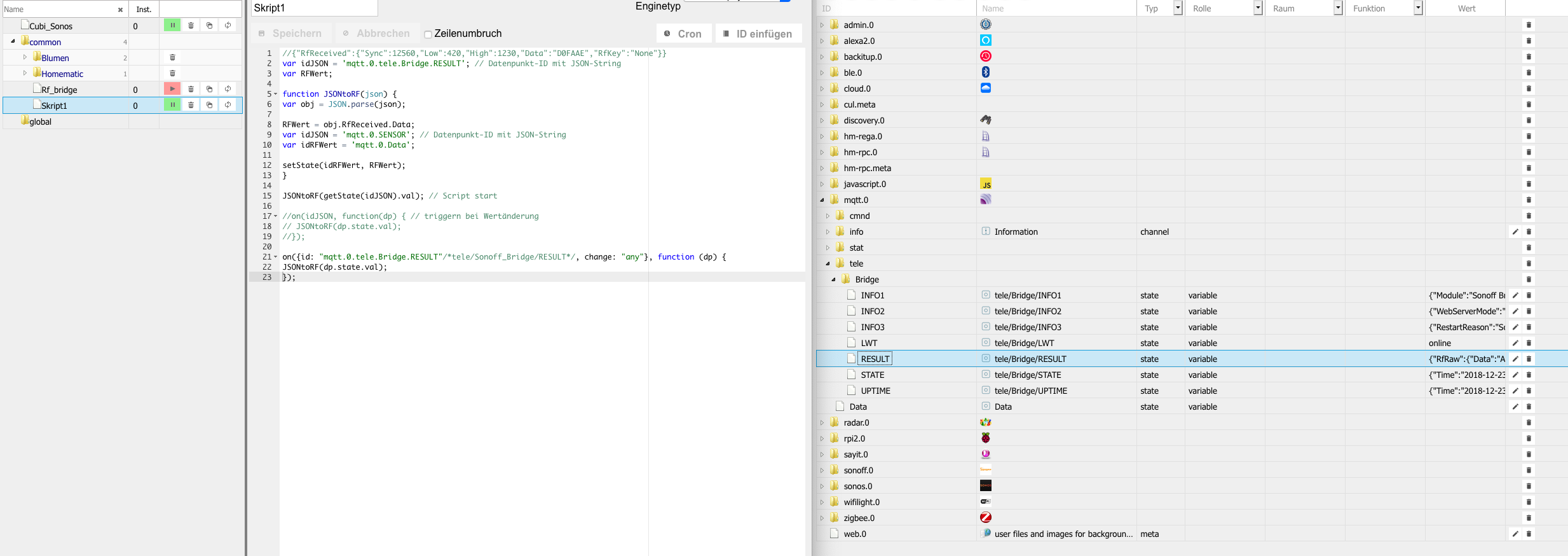
Task: Collapse the common script folder
Action: (13, 41)
